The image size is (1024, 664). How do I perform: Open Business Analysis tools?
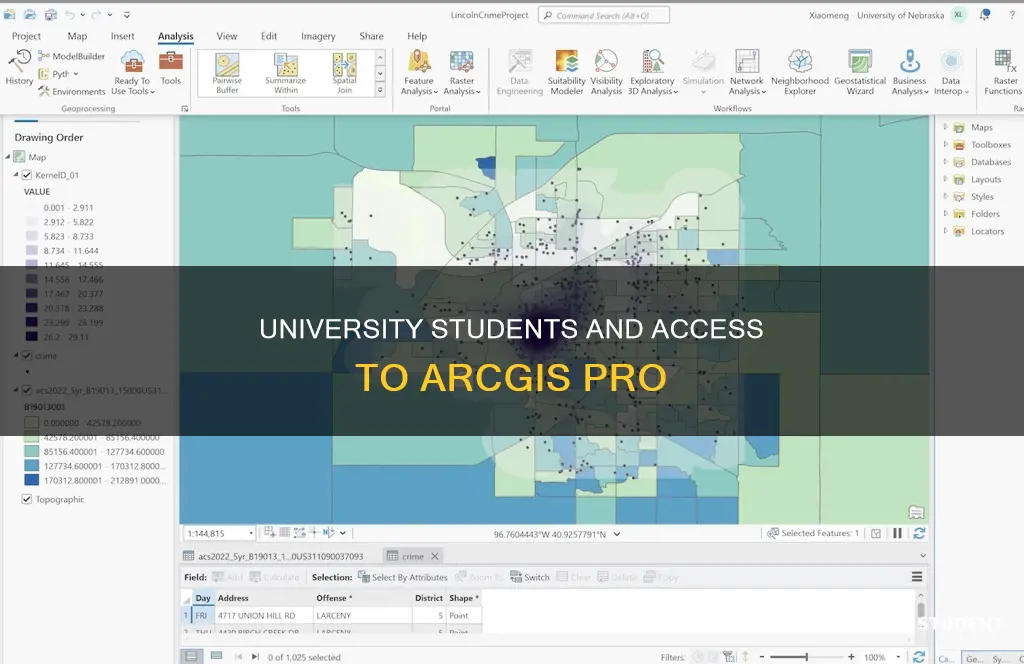point(910,72)
